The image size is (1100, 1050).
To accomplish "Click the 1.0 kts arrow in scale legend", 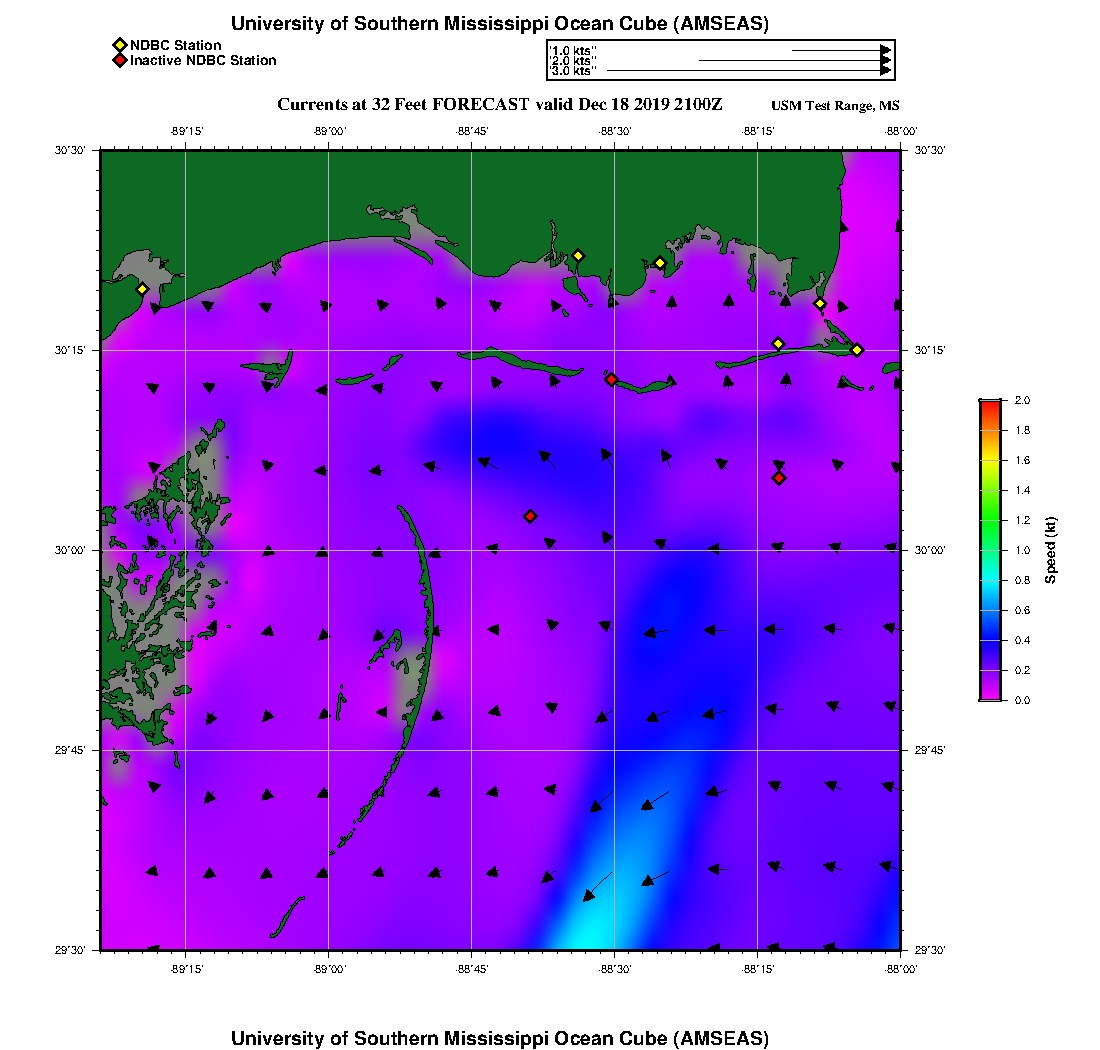I will (x=840, y=49).
